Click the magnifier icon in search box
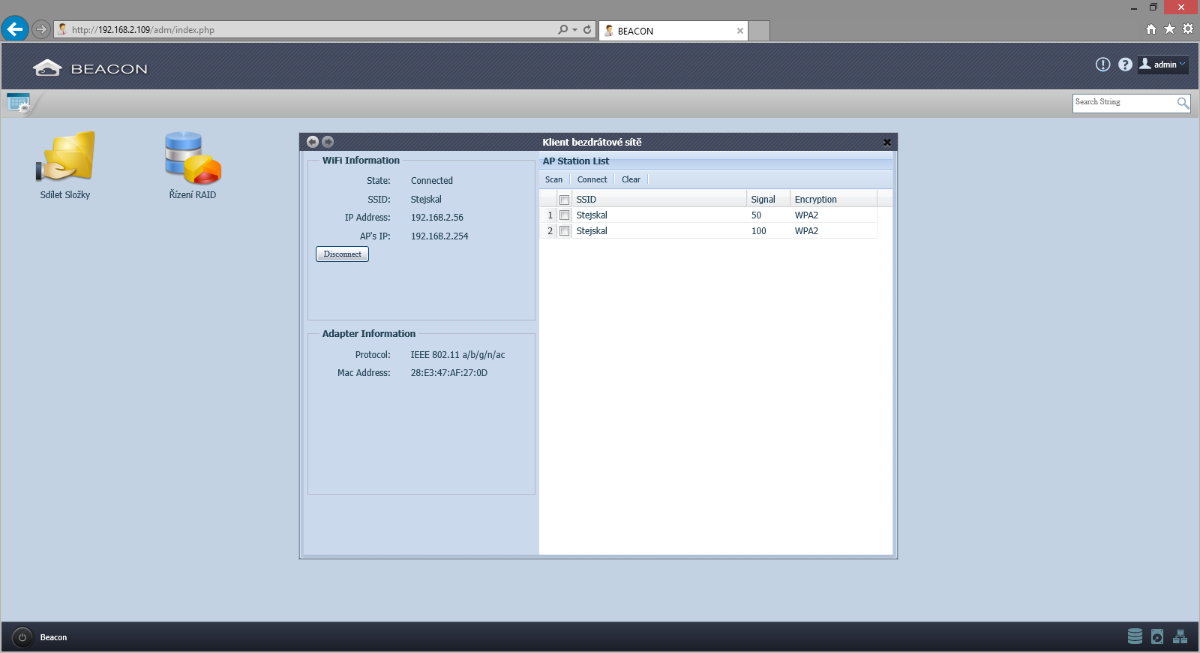The height and width of the screenshot is (653, 1200). (1183, 103)
